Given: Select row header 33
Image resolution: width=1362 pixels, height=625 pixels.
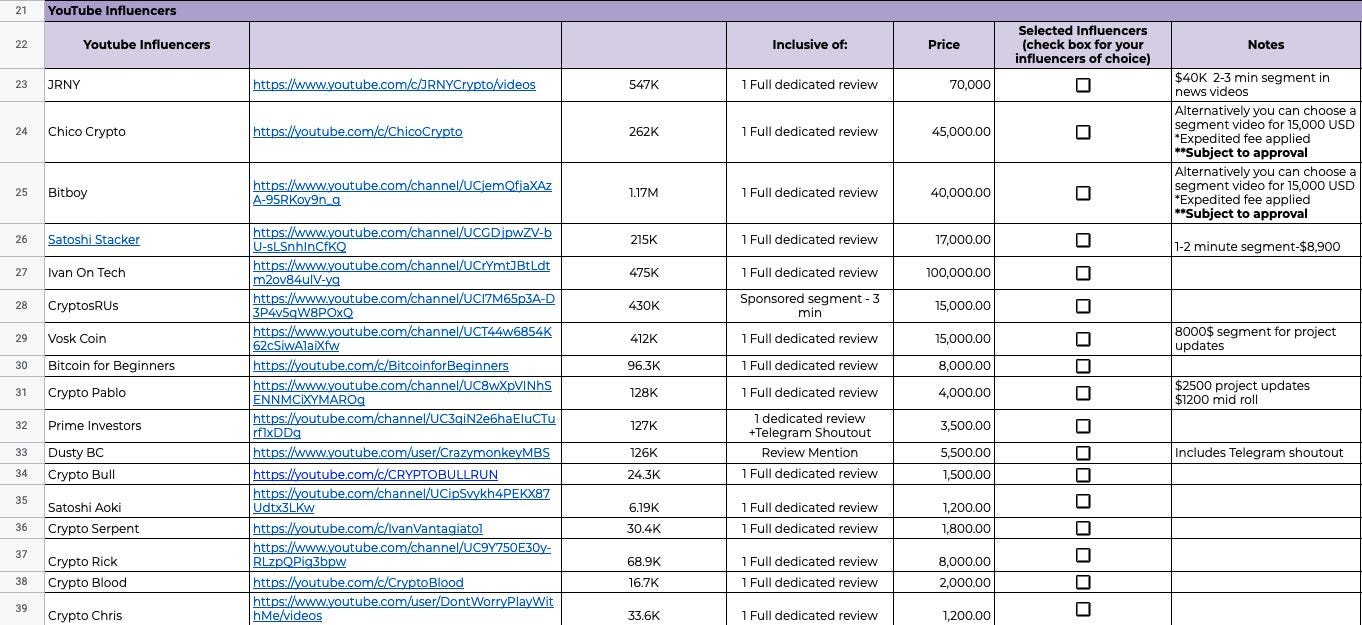Looking at the screenshot, I should 22,453.
